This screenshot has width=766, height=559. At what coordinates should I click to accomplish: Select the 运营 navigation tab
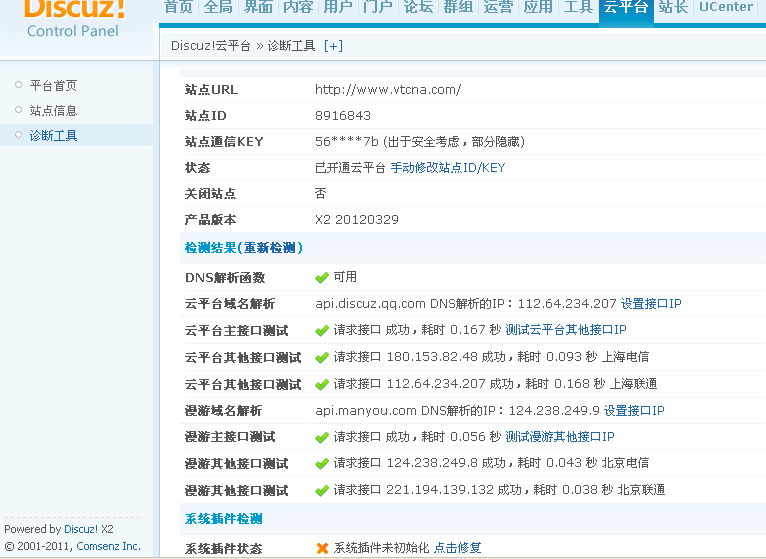498,7
